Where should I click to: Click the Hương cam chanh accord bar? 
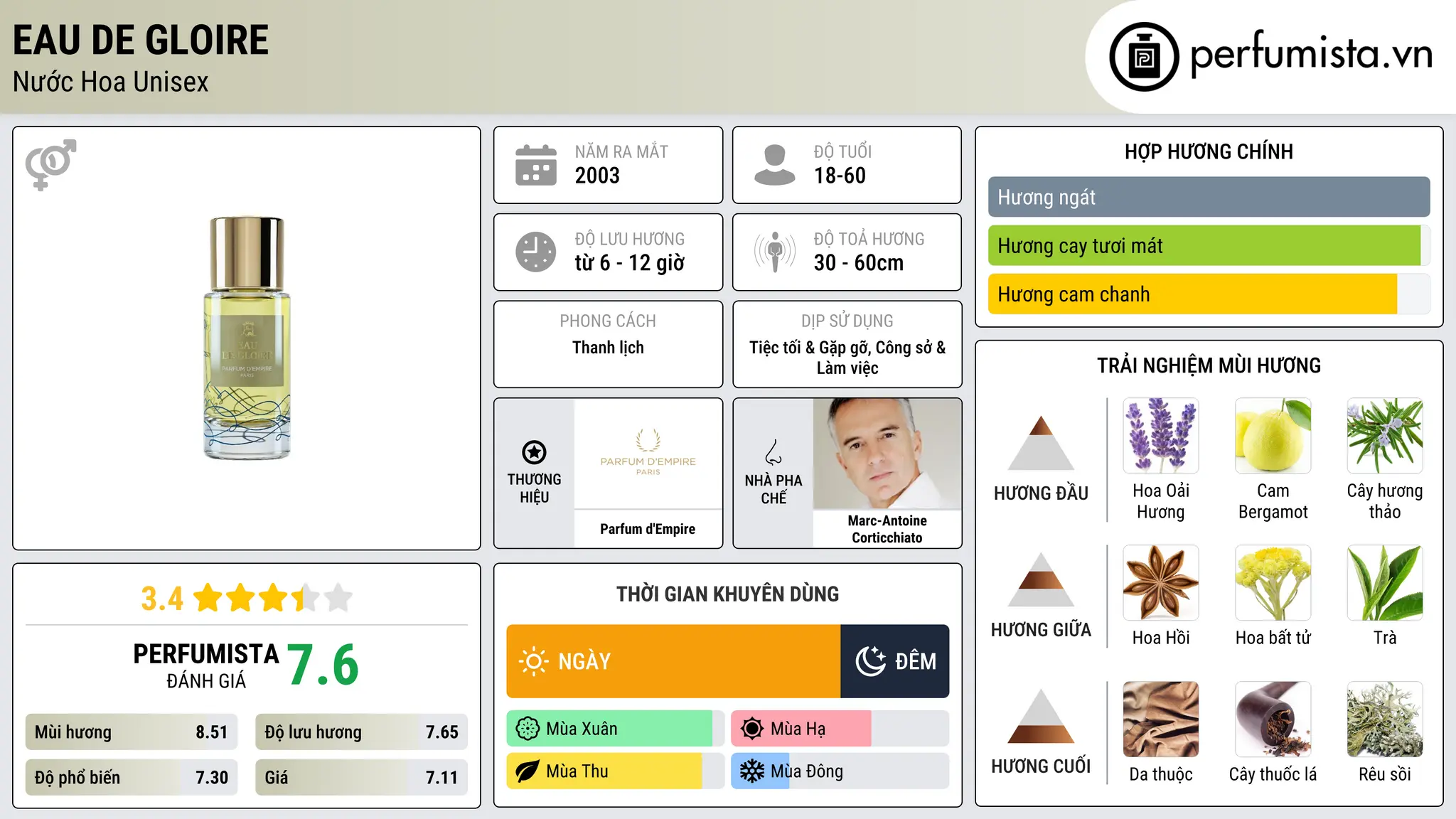tap(1209, 294)
